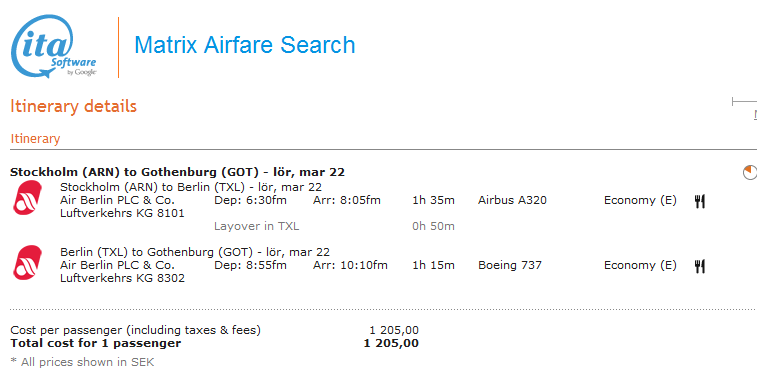
Task: Click the bold total cost amount 1 205,00
Action: tap(391, 343)
